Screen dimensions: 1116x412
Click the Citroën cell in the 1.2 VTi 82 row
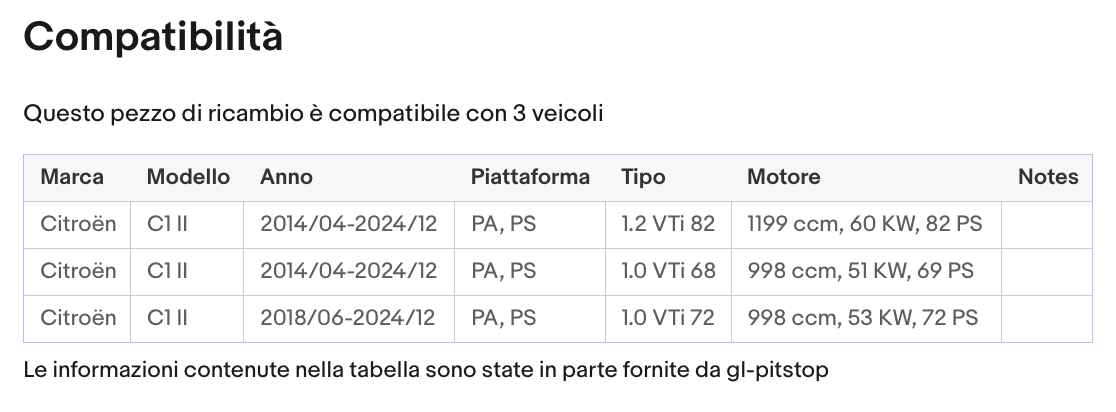[x=78, y=224]
